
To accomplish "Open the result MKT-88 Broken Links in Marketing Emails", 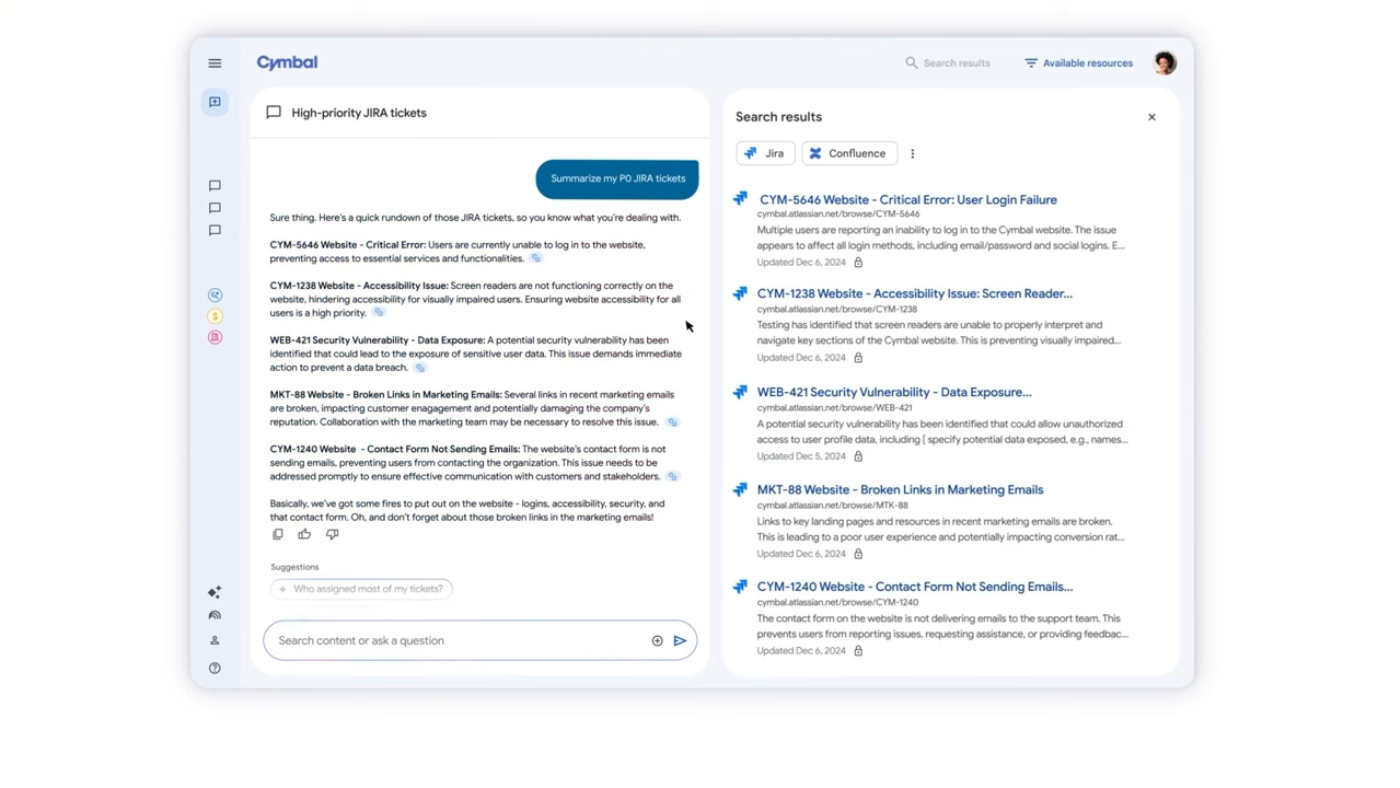I will [x=900, y=490].
